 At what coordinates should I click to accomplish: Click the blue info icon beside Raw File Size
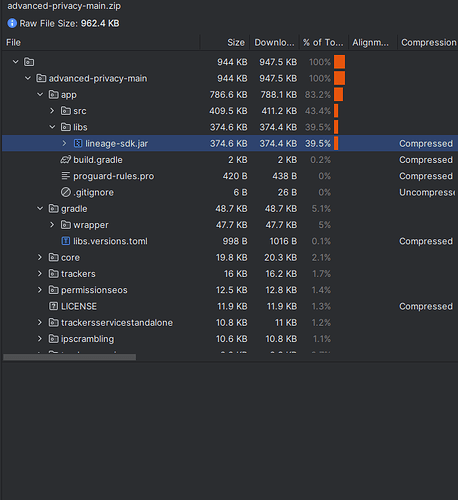(x=12, y=23)
